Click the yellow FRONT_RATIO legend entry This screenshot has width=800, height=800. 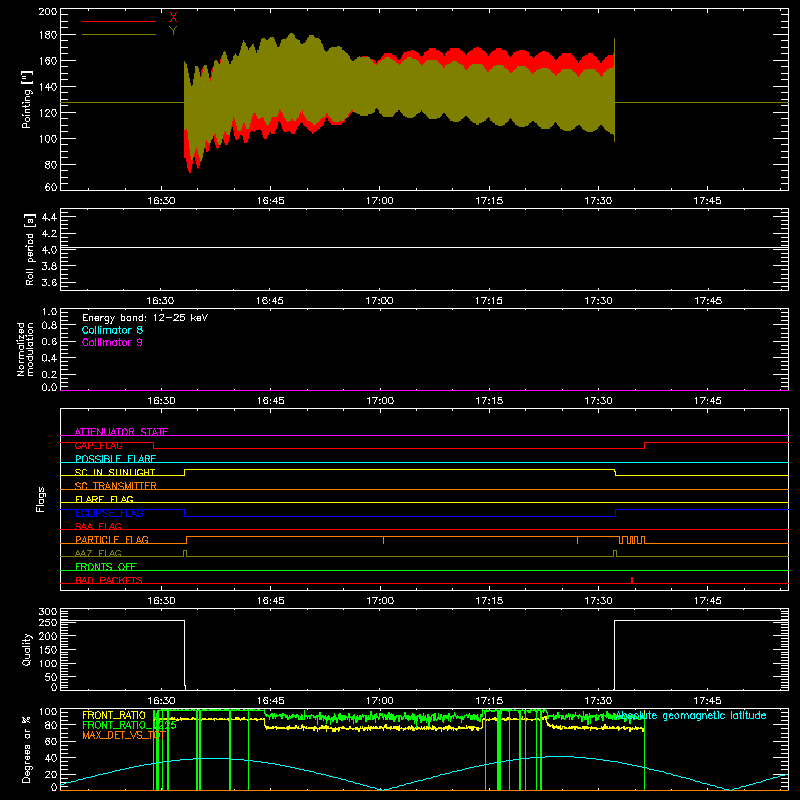[114, 715]
